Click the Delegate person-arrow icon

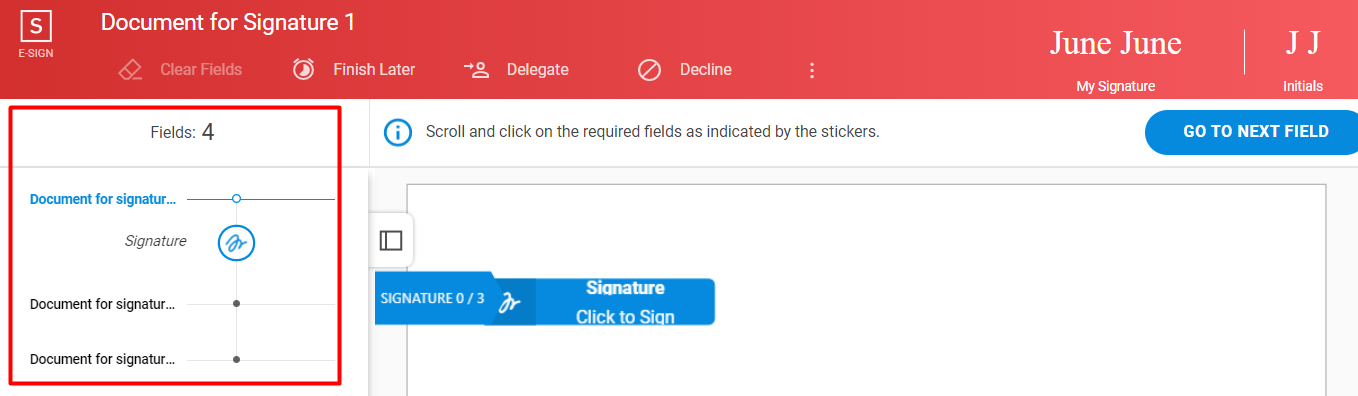[476, 69]
